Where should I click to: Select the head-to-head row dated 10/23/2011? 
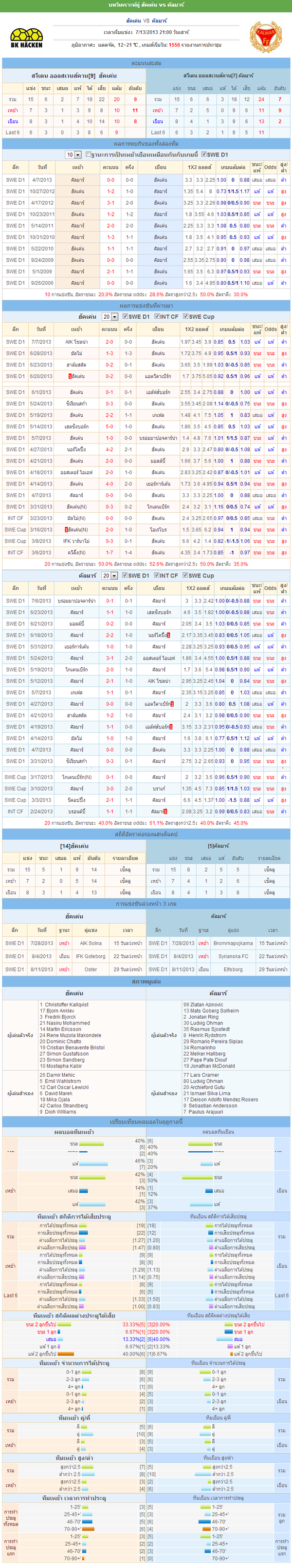click(x=146, y=214)
